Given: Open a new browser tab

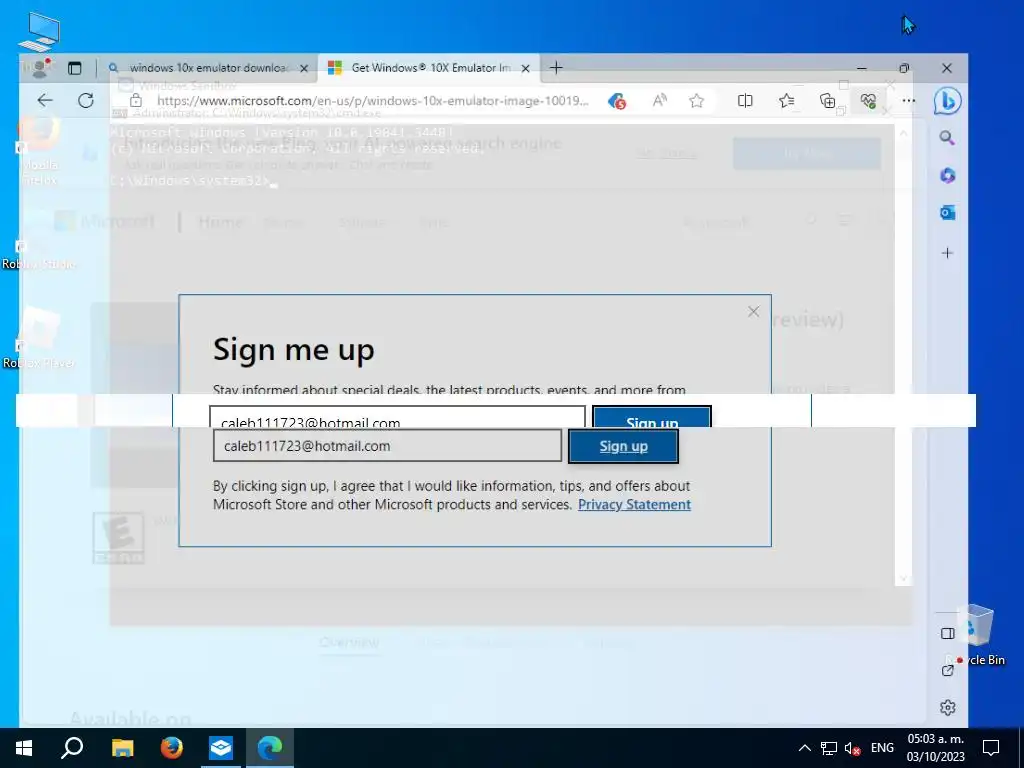Looking at the screenshot, I should (556, 68).
